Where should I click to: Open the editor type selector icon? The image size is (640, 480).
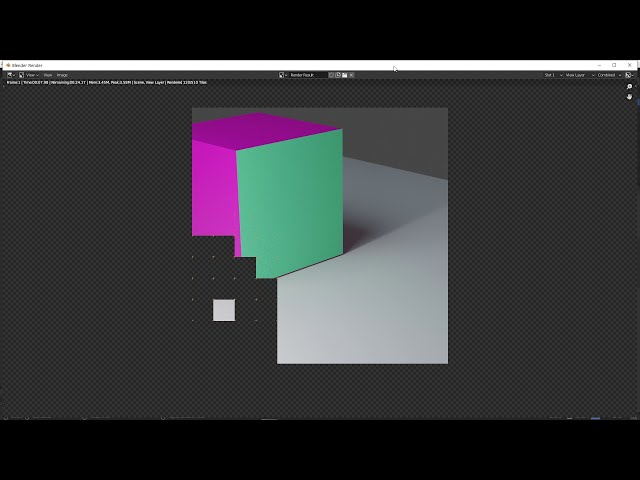(11, 75)
